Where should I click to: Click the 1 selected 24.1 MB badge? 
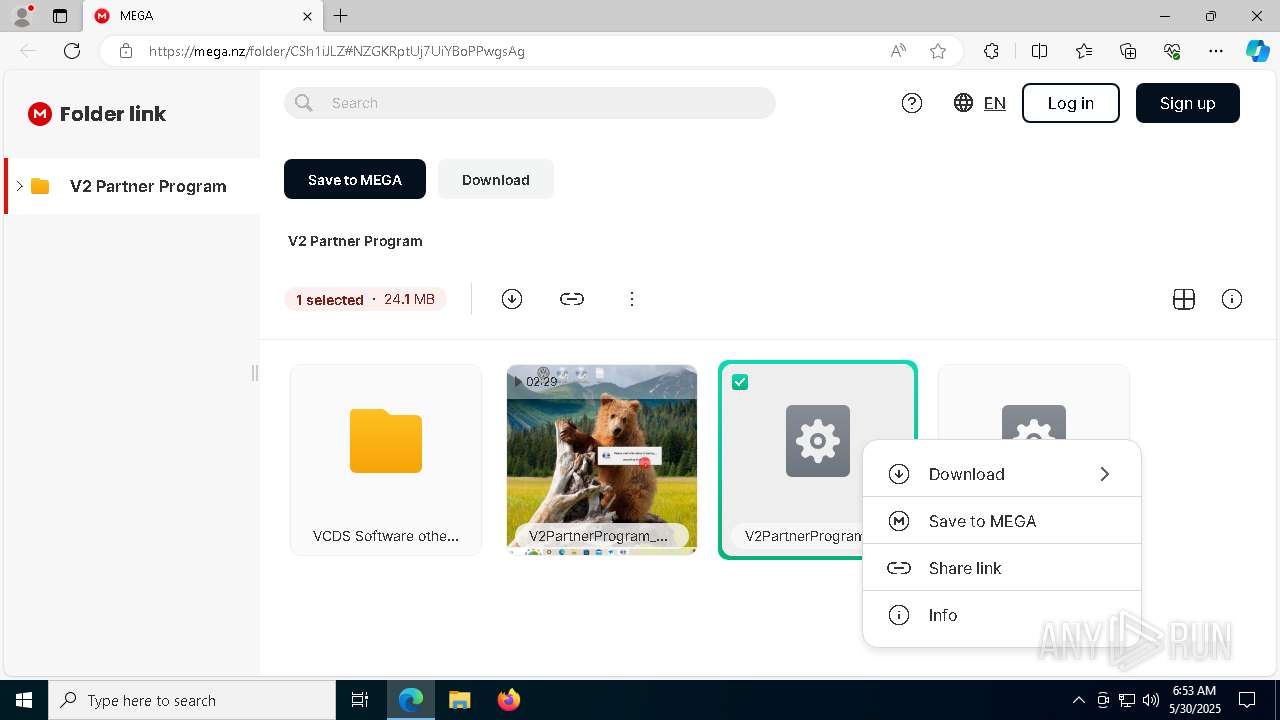click(365, 299)
